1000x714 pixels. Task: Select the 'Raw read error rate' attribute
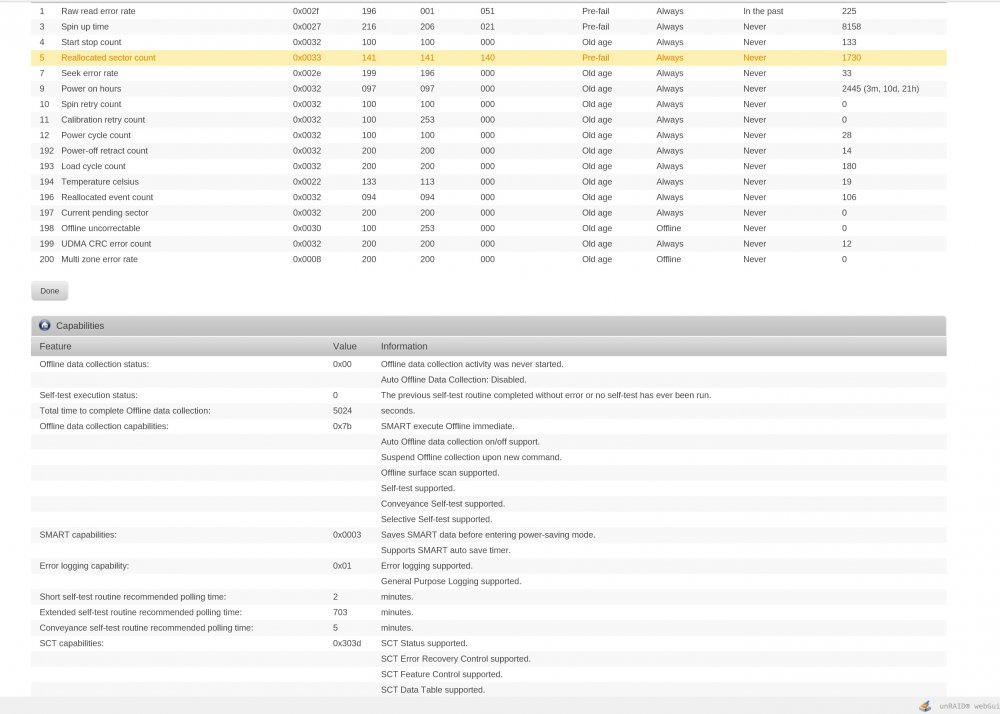click(x=98, y=11)
